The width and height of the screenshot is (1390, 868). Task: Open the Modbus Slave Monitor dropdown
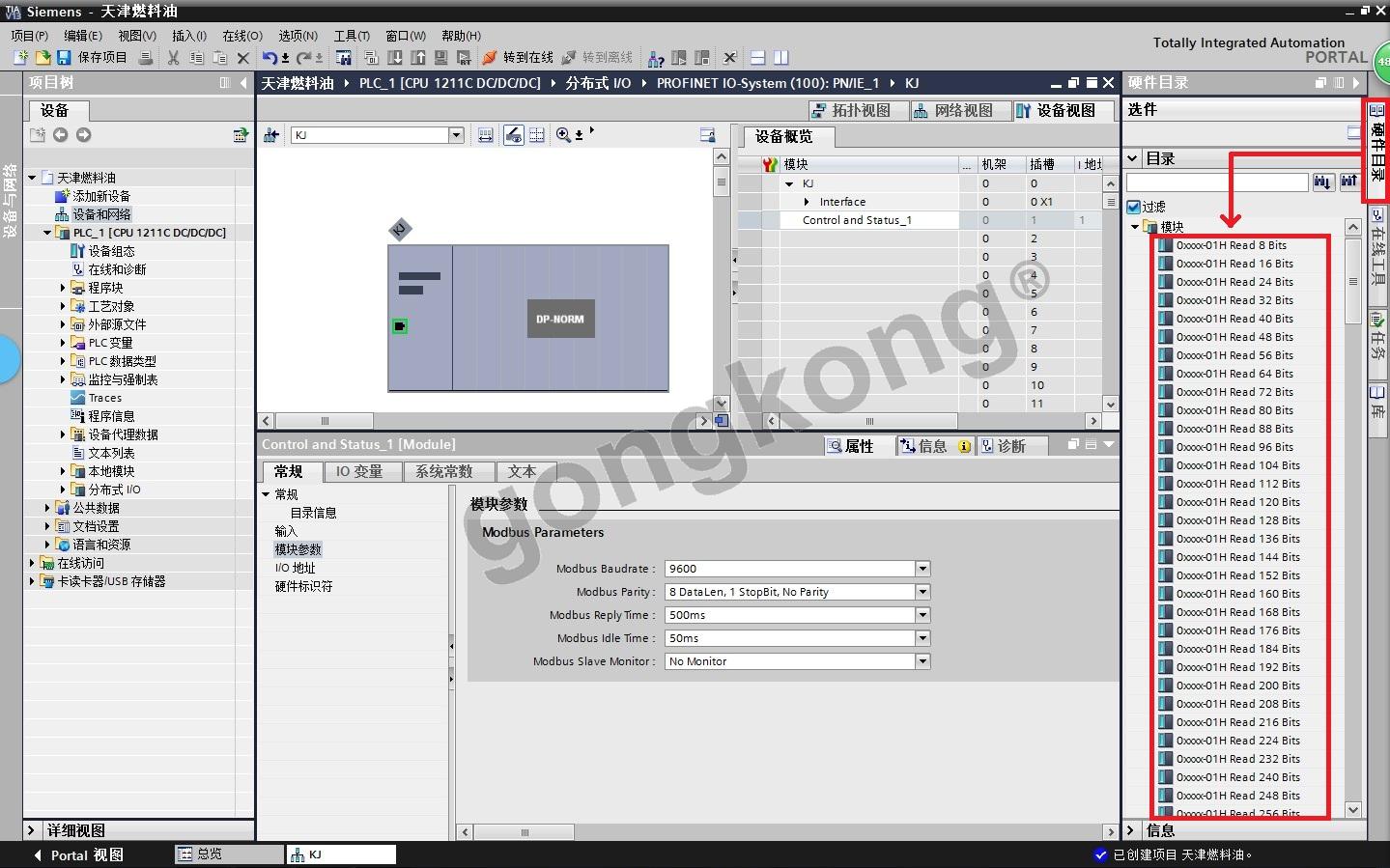click(x=922, y=661)
